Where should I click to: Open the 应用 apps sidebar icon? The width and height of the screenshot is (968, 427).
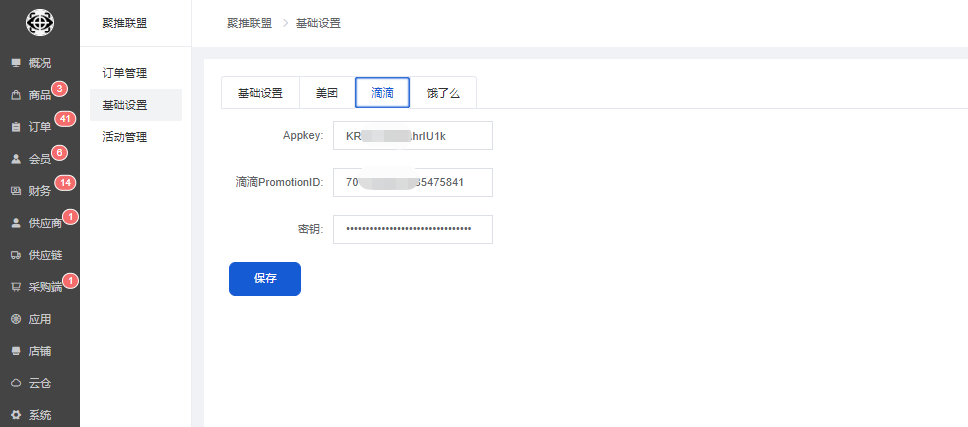(16, 319)
